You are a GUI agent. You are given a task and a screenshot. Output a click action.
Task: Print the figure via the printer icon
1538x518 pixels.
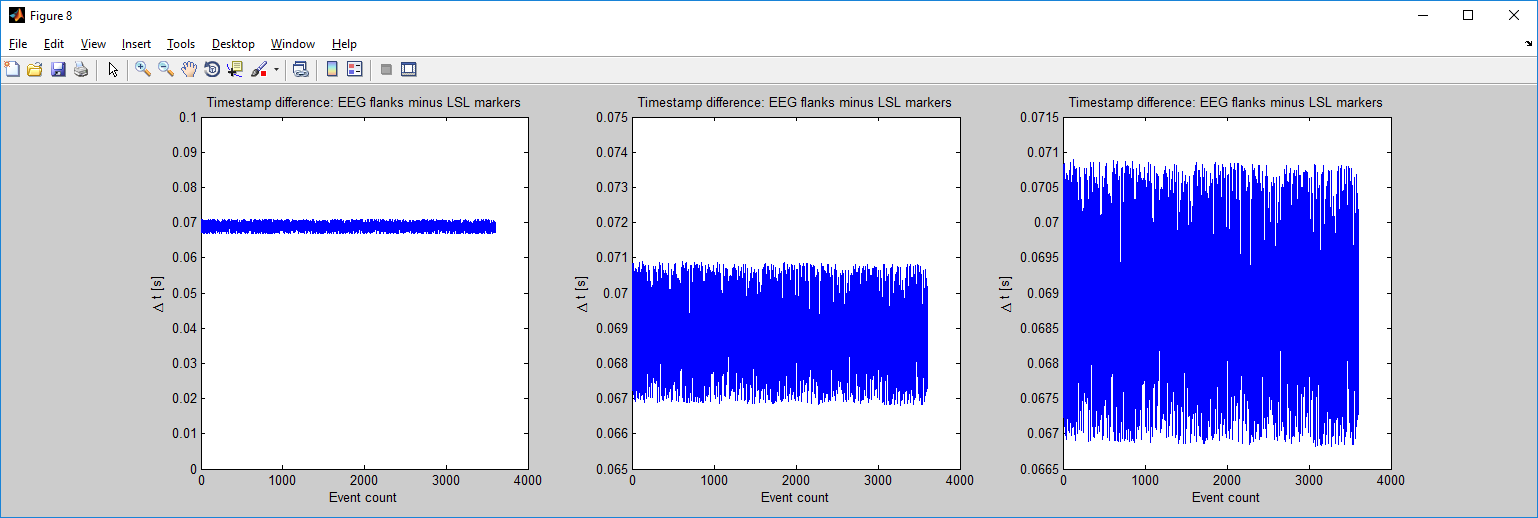(81, 69)
